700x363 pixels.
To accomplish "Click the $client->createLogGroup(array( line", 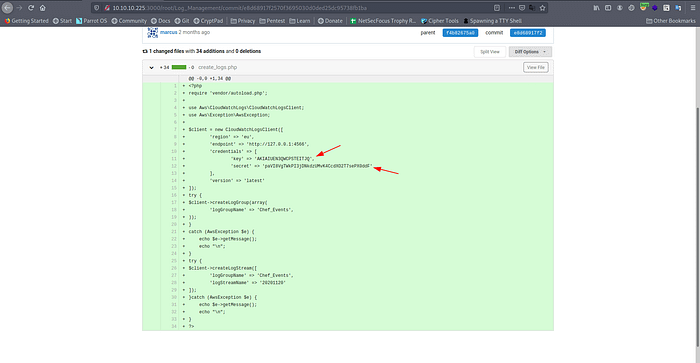I will point(348,202).
